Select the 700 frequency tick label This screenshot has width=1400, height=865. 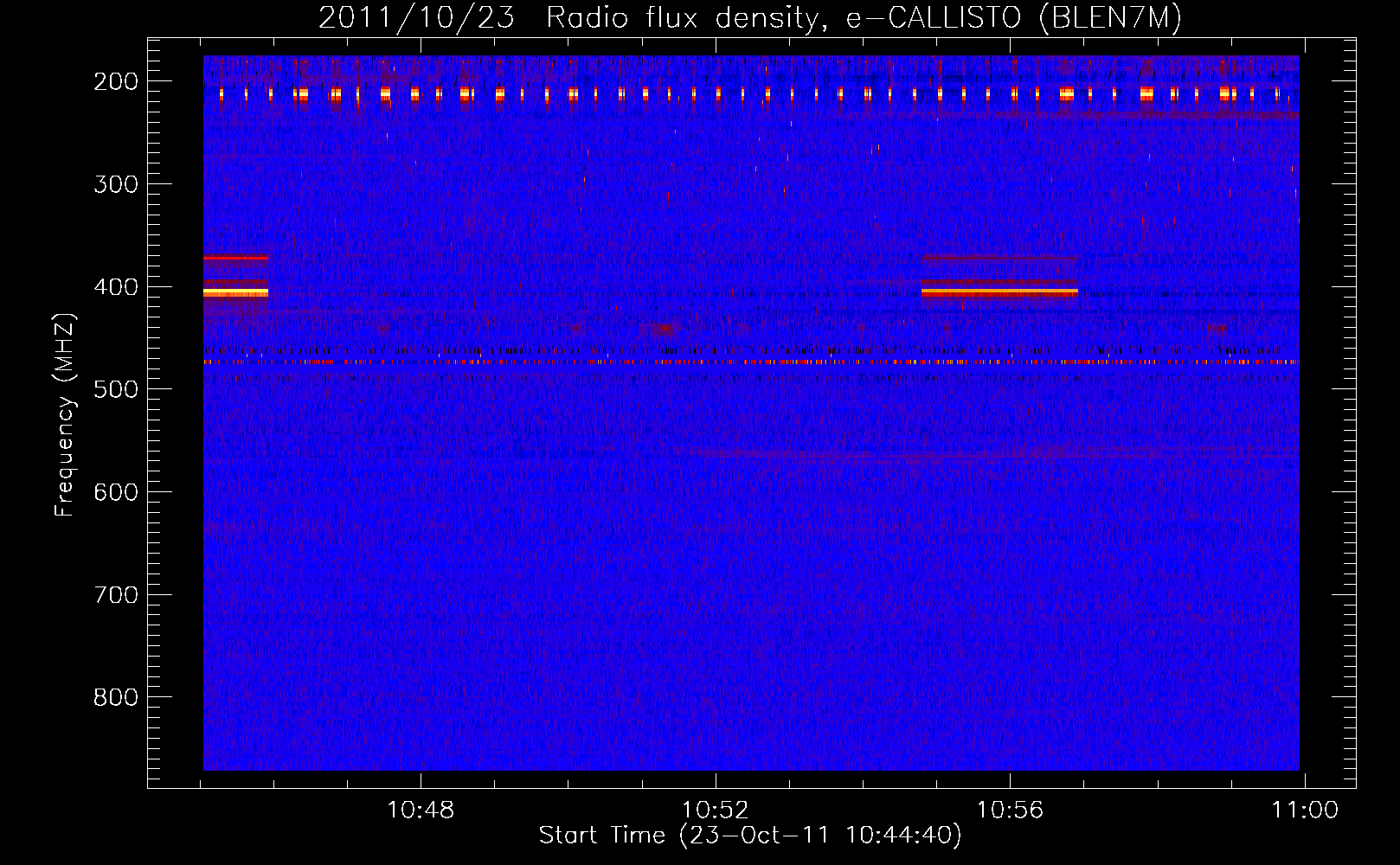tap(116, 595)
